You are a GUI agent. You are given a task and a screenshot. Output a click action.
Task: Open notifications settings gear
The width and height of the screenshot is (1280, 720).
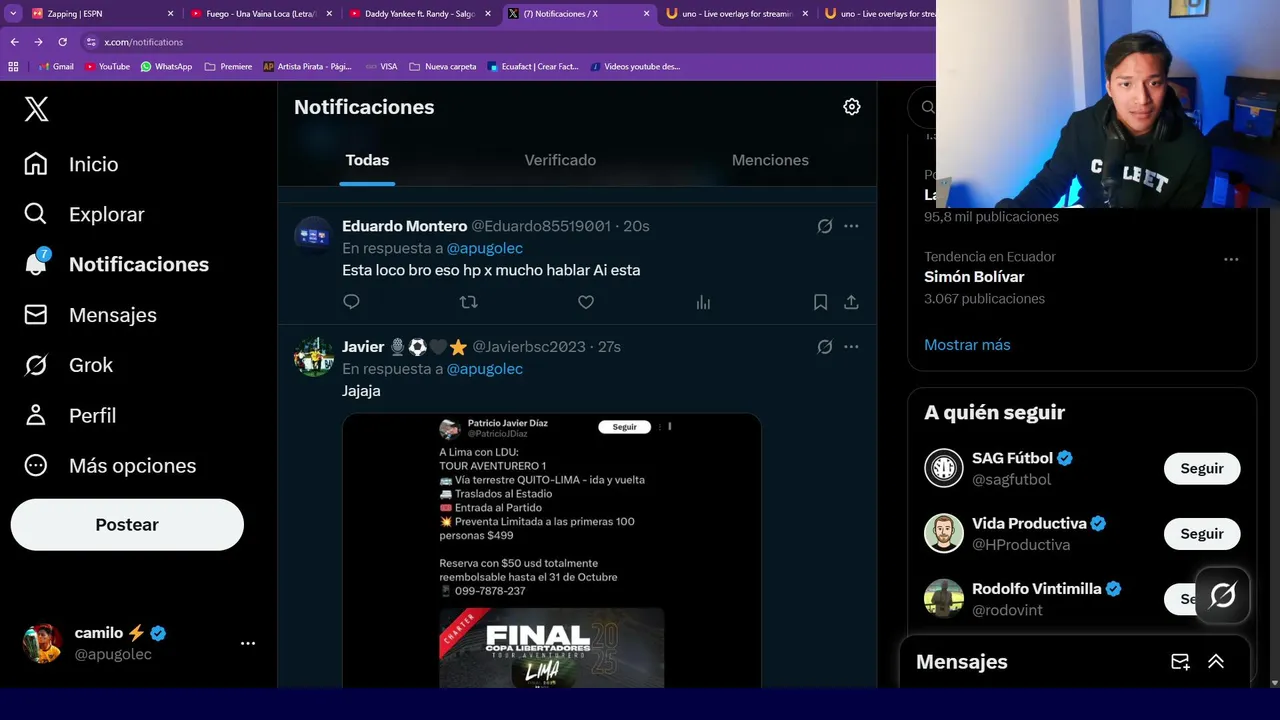click(x=852, y=107)
